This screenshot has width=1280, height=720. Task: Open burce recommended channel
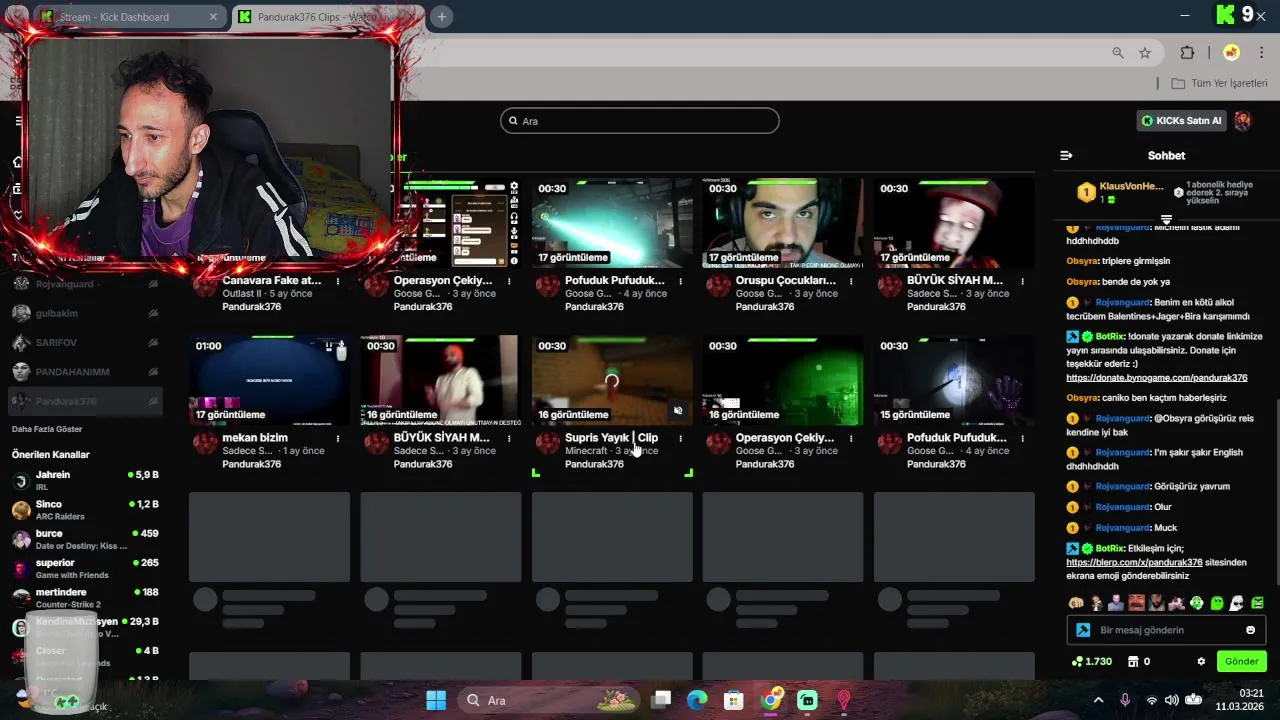86,539
